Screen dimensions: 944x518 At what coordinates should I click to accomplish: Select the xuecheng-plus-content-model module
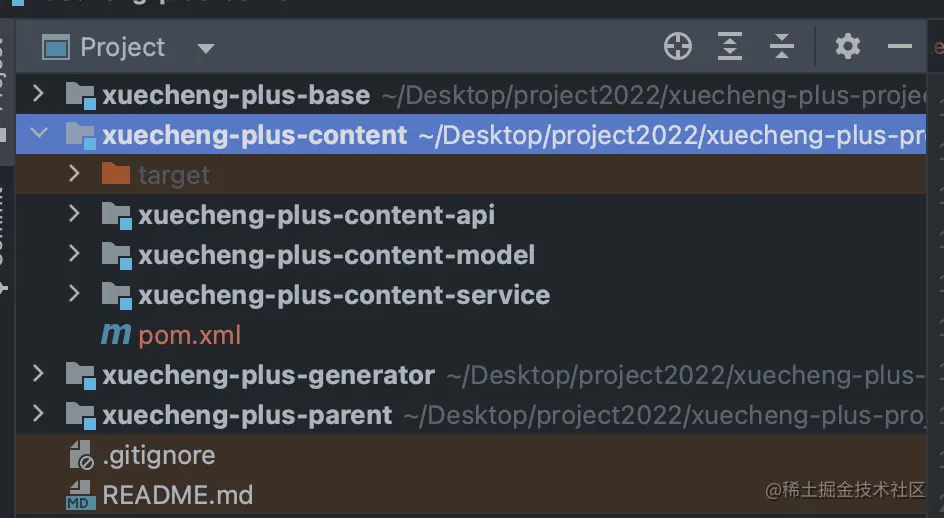coord(336,255)
